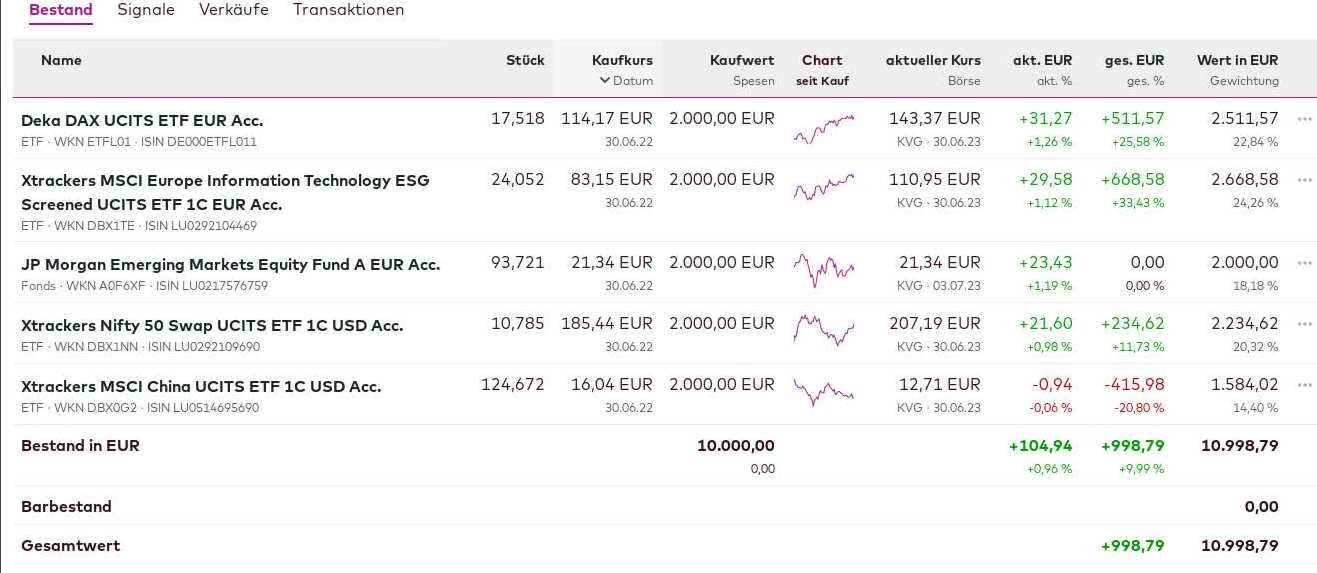Open options menu for Deka DAX ETF

click(1304, 119)
